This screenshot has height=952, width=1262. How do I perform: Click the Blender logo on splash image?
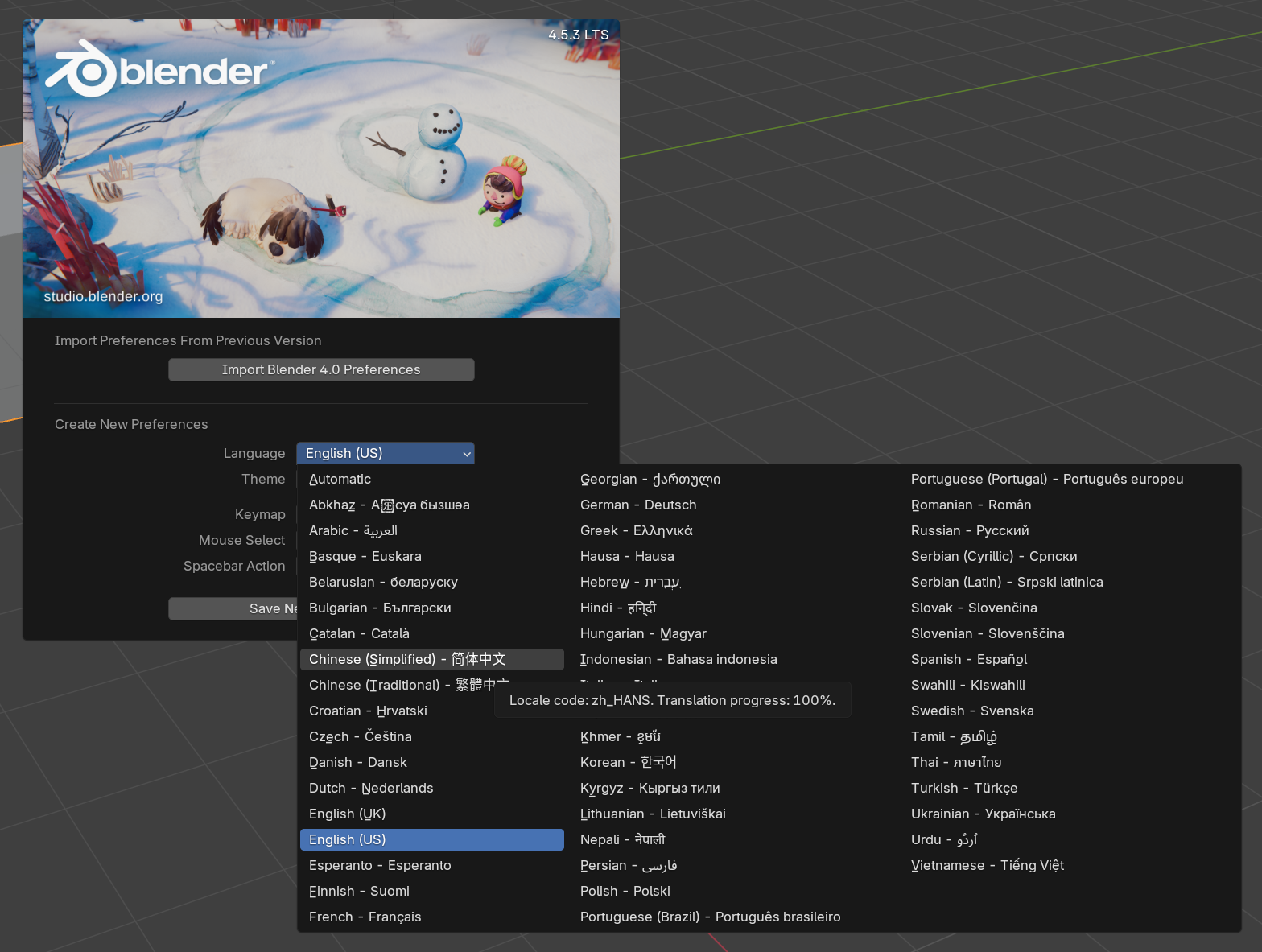[x=160, y=69]
